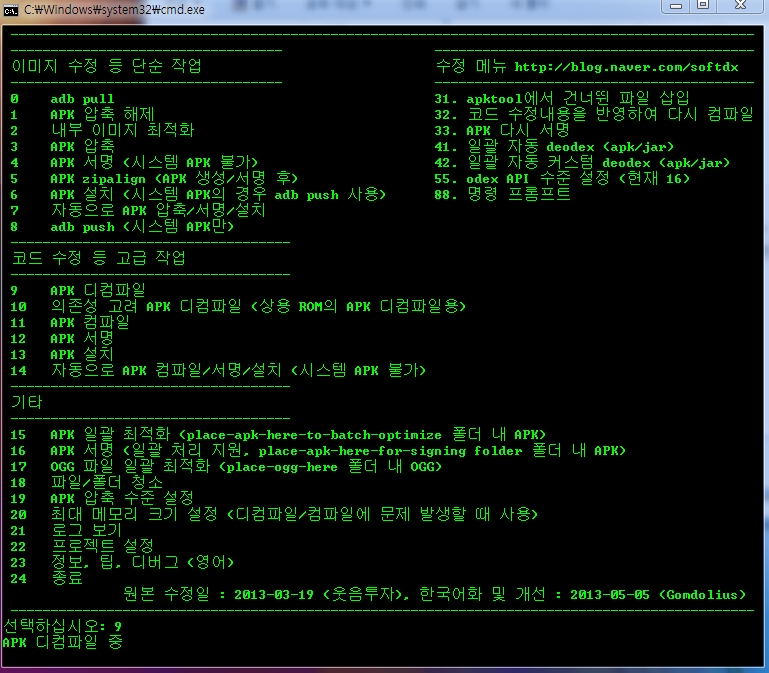Click option 11 APK 컴파일
The image size is (769, 673).
point(89,322)
